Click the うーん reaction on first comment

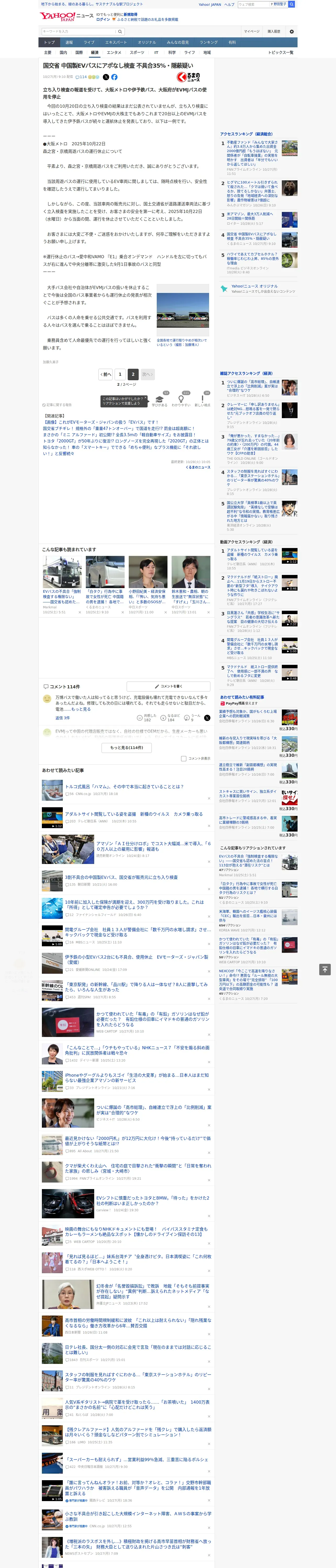coord(192,718)
